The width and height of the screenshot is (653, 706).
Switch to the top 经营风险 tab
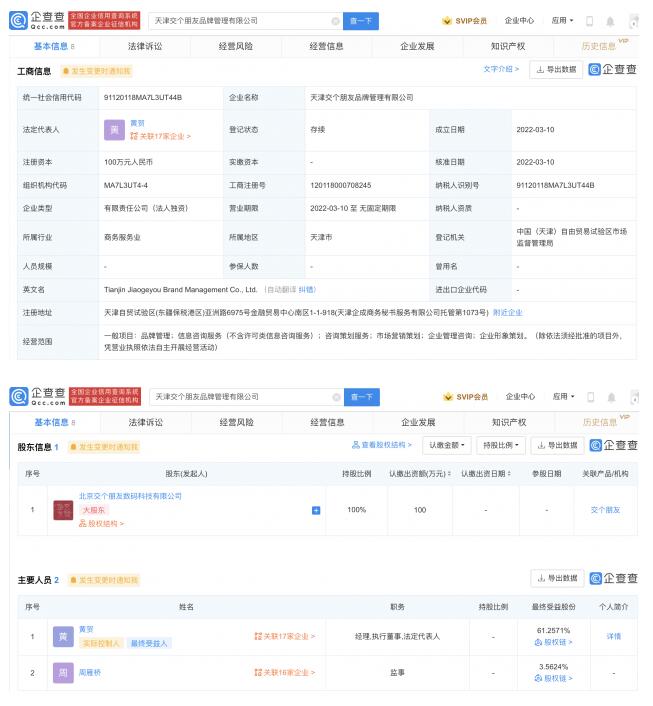[x=236, y=46]
